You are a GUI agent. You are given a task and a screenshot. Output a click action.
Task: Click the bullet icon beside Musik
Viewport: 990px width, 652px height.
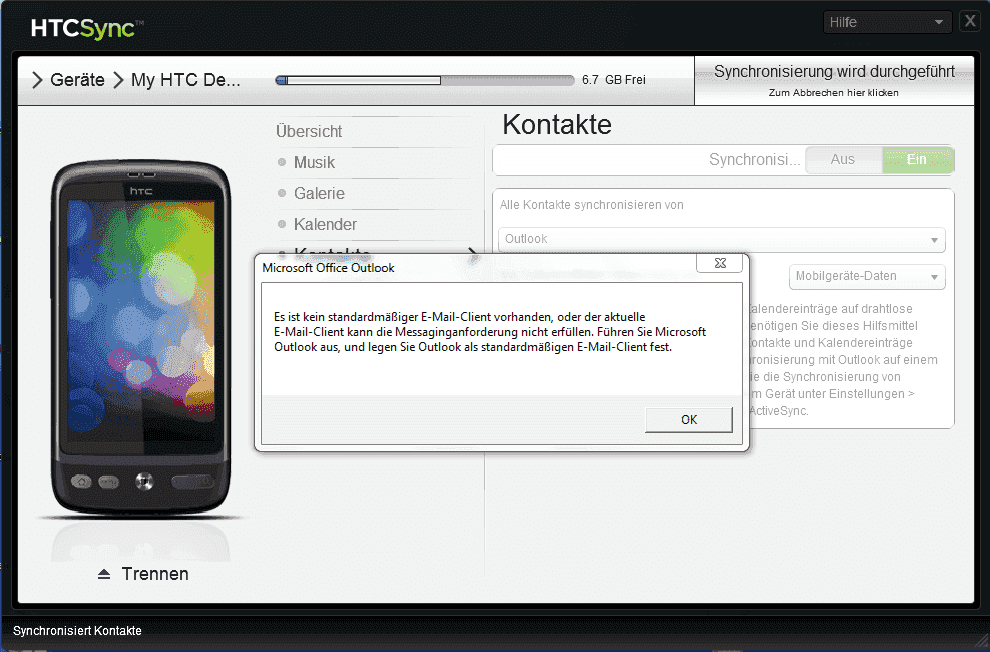[x=282, y=162]
